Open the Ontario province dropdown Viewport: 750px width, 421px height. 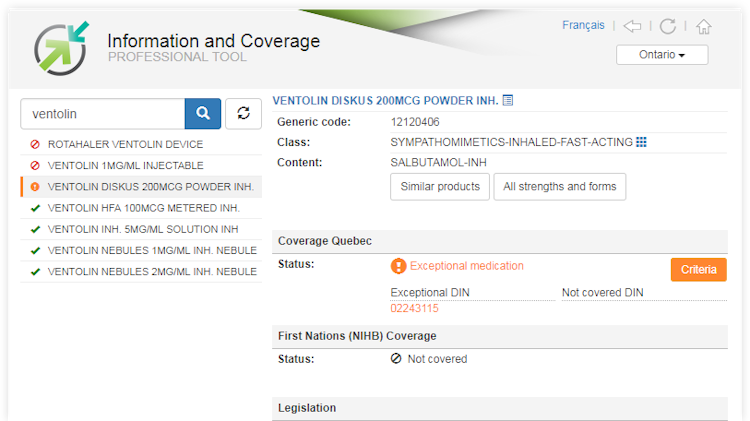click(x=662, y=55)
